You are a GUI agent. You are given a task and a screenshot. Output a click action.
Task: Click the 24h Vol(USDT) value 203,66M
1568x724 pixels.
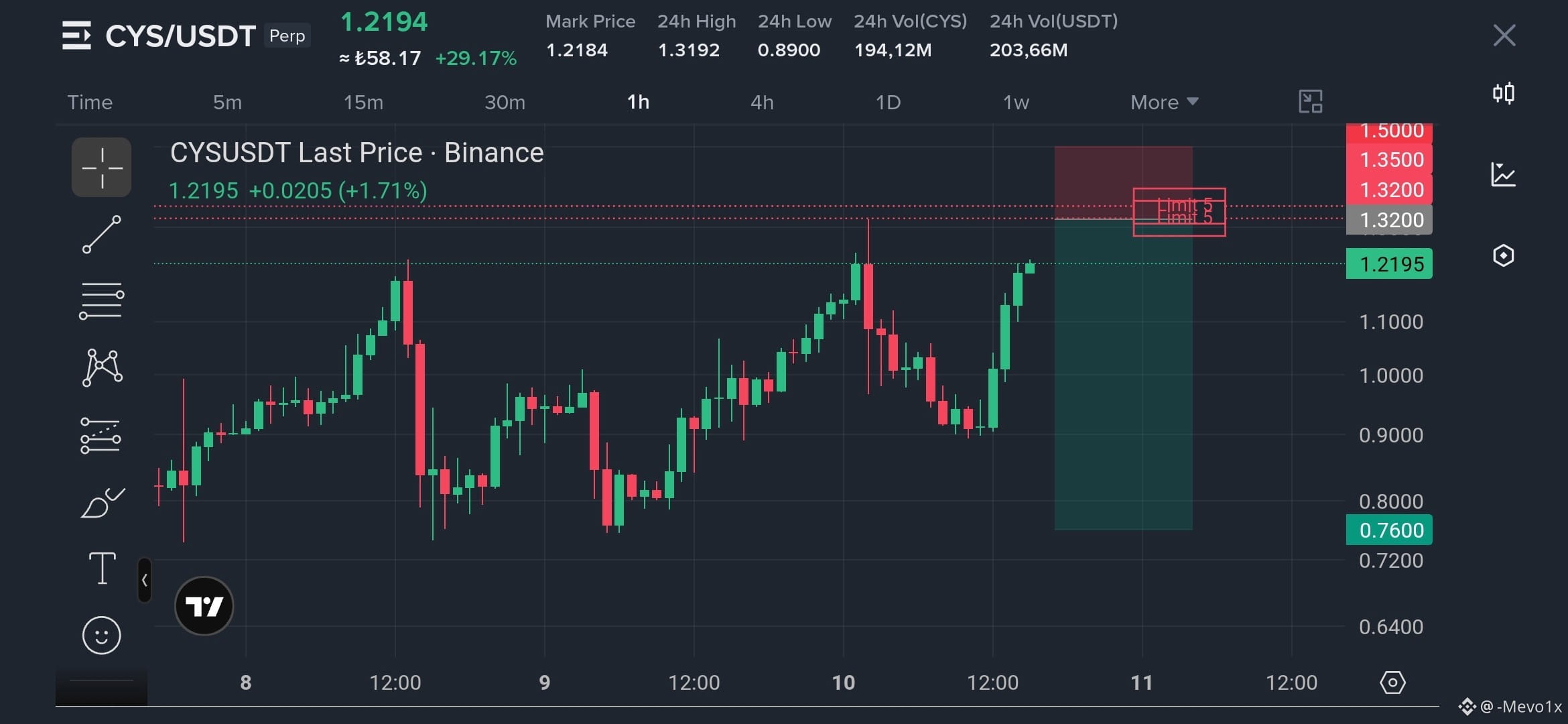1029,50
